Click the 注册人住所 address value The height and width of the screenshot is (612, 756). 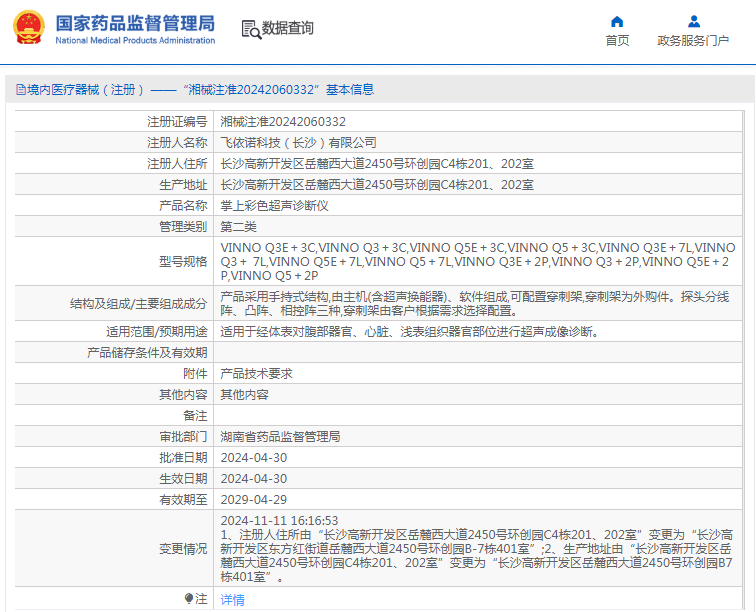point(377,163)
